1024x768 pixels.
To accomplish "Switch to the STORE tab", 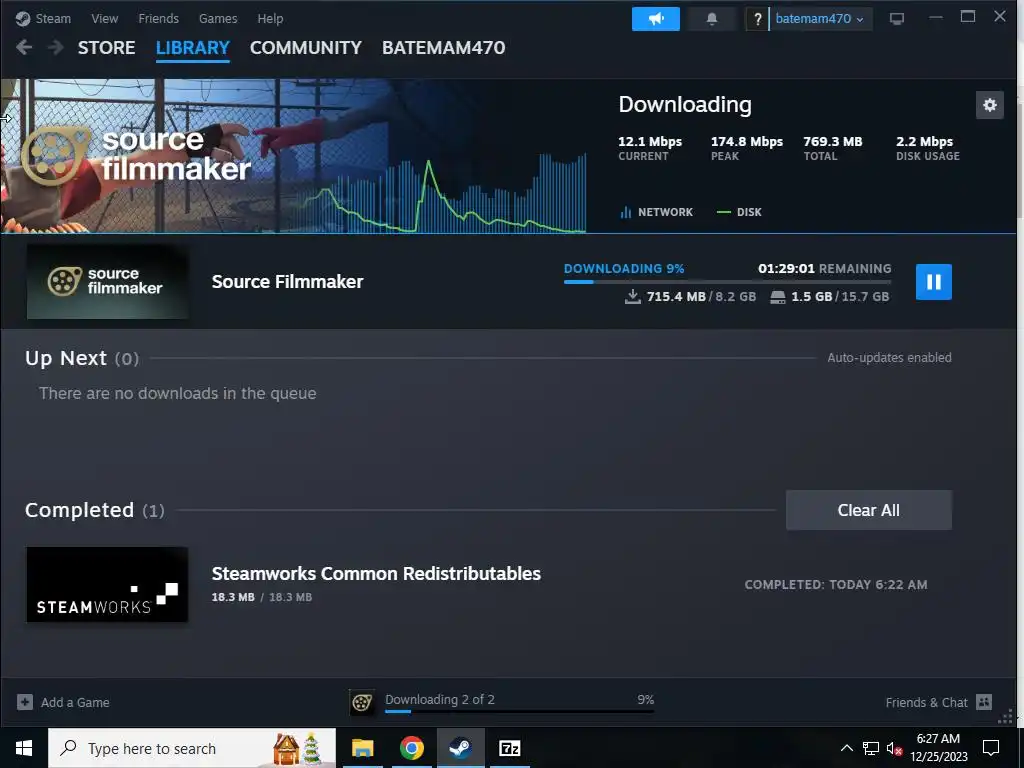I will click(106, 48).
